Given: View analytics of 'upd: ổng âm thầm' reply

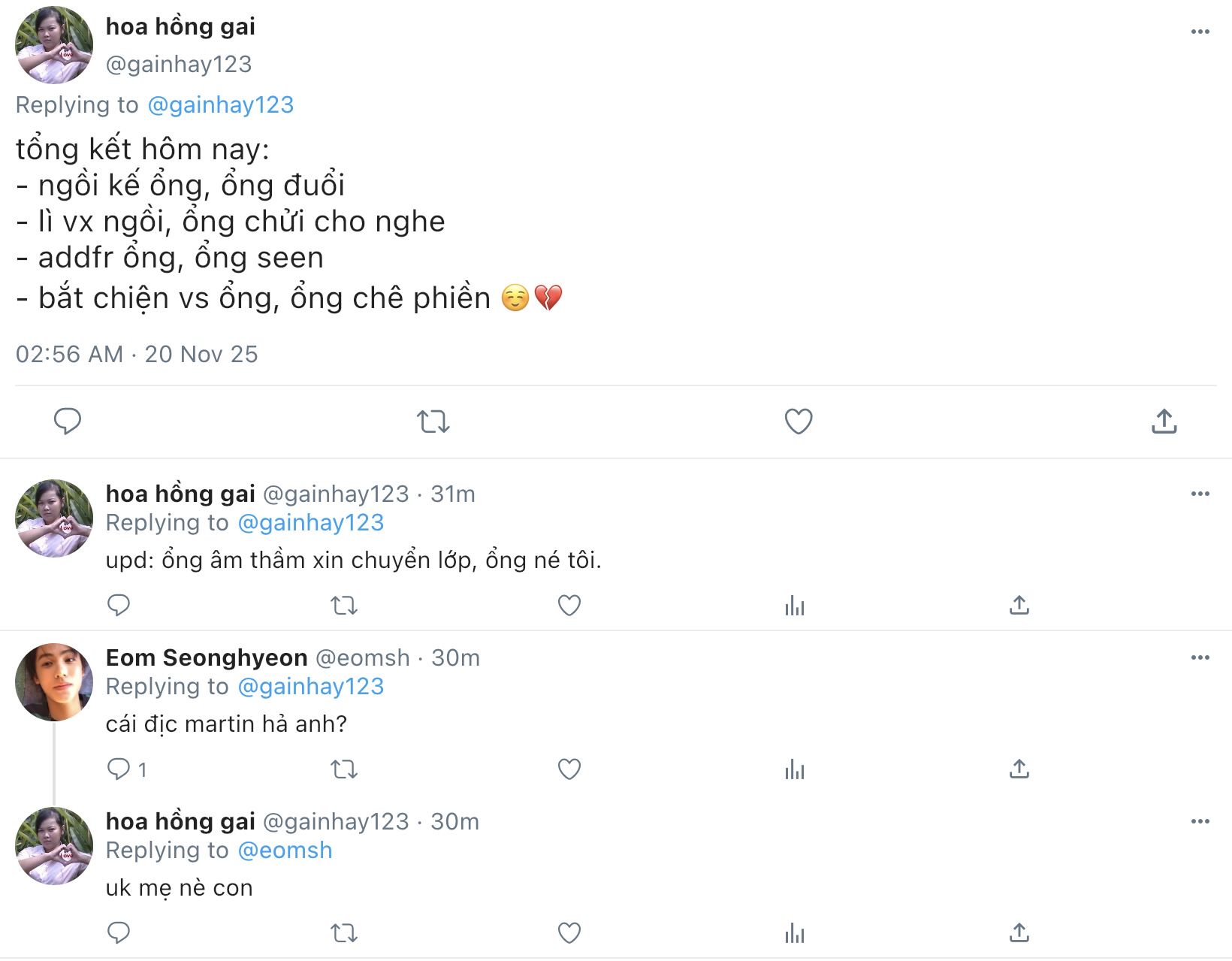Looking at the screenshot, I should [x=794, y=605].
